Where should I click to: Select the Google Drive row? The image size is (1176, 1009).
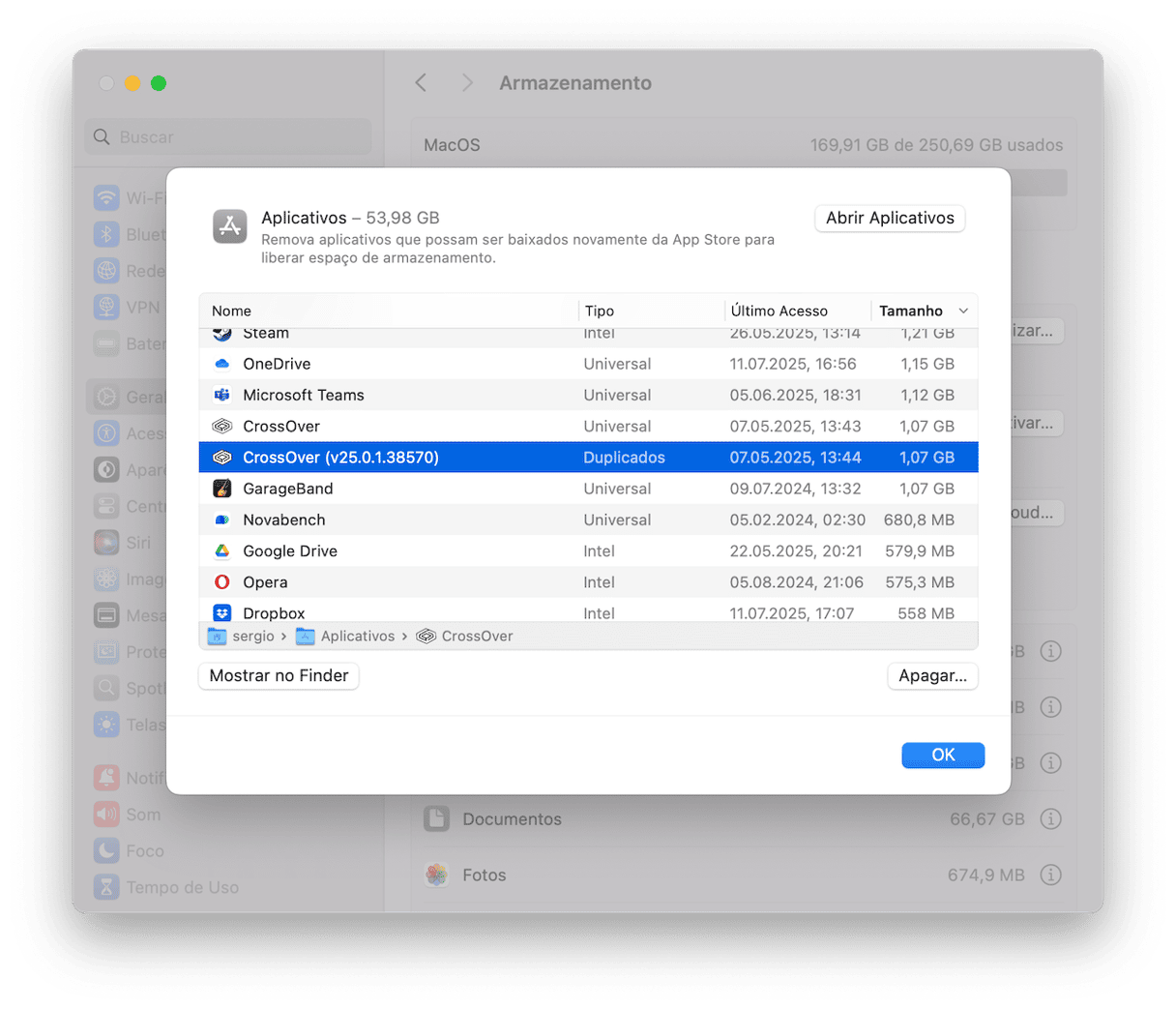588,550
